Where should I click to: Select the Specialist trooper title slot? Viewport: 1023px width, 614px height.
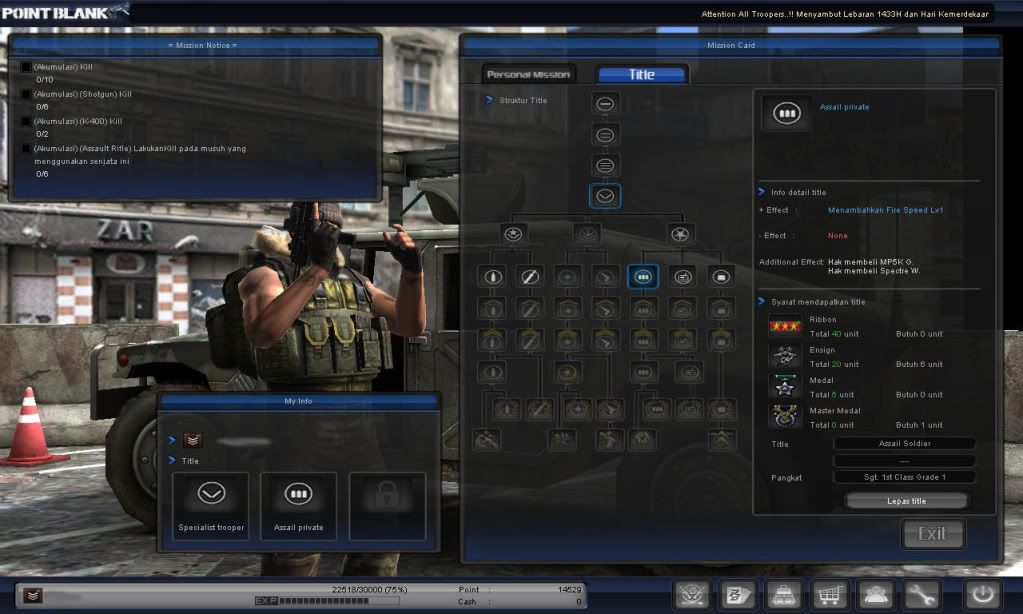click(x=211, y=506)
